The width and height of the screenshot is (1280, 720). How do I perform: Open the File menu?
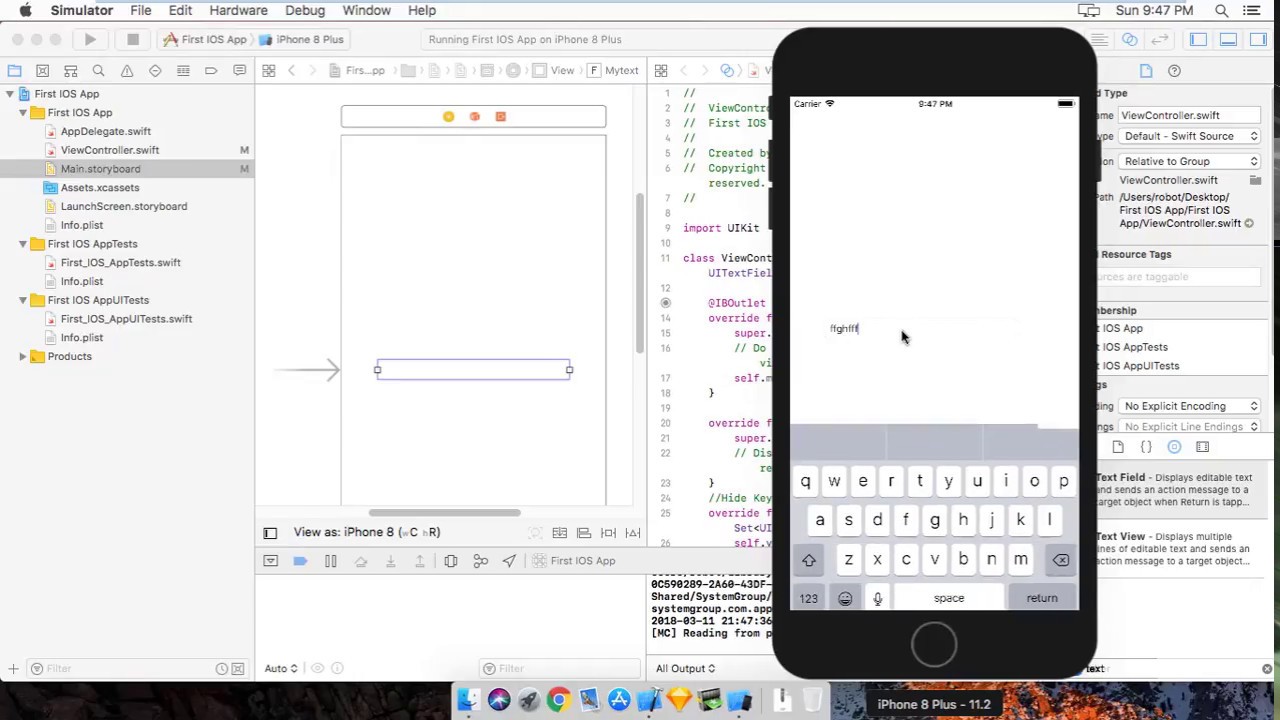point(140,10)
